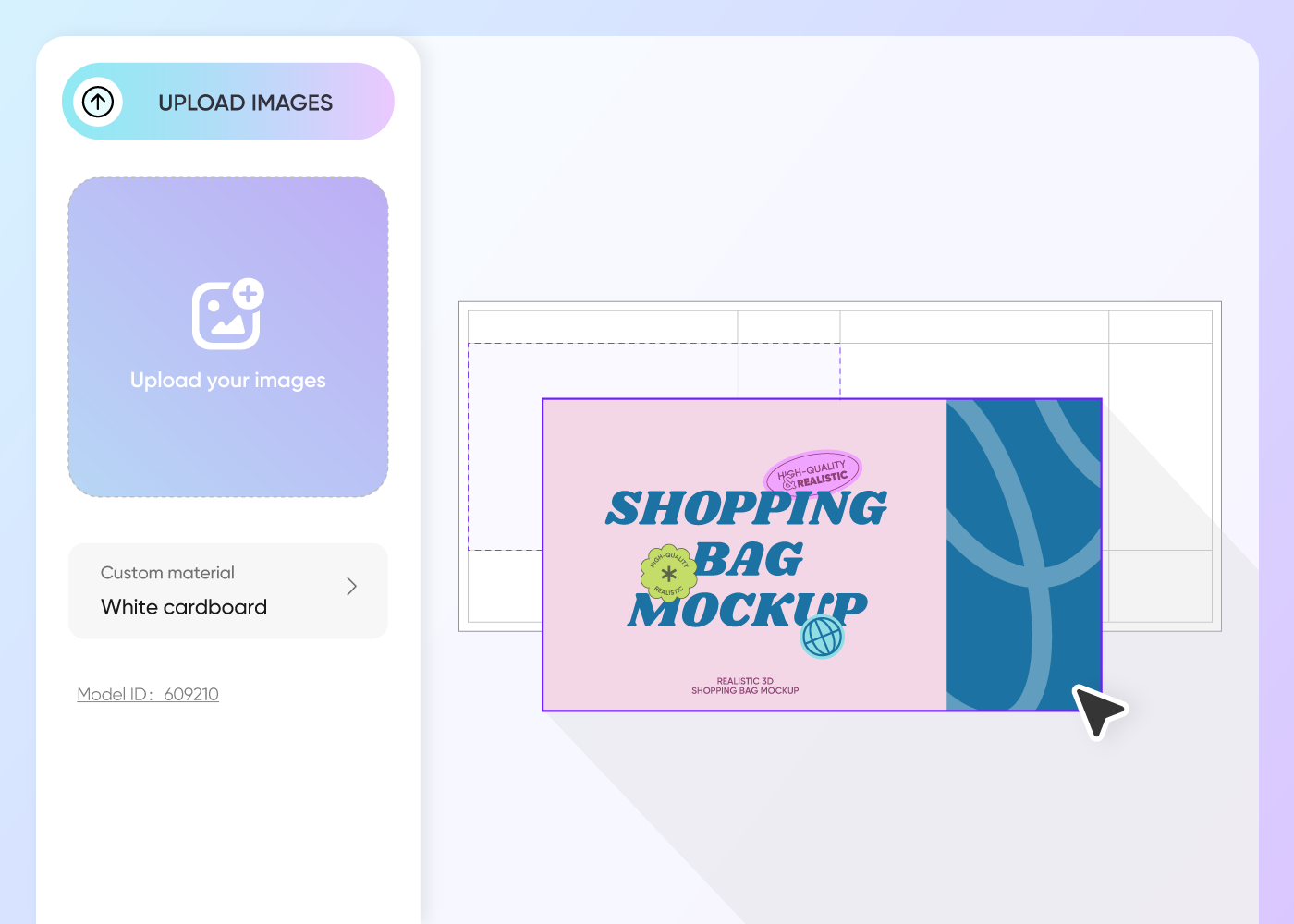1294x924 pixels.
Task: Click the Upload your images drop zone
Action: pos(227,335)
